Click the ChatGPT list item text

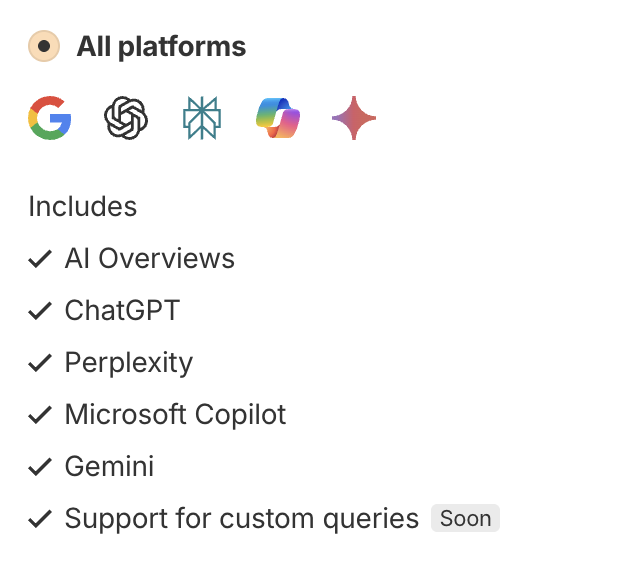tap(122, 311)
